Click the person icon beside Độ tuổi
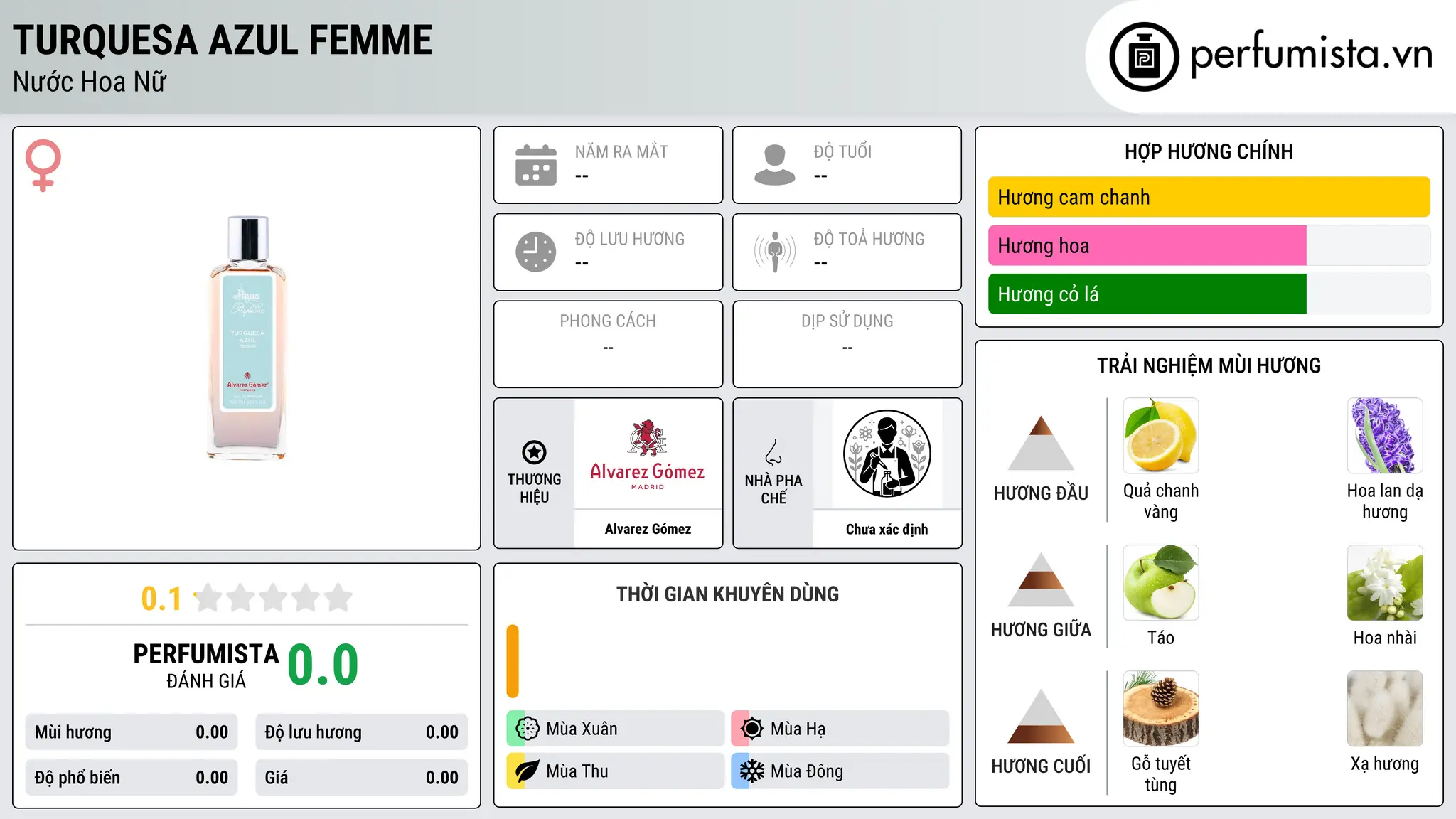 pos(775,165)
